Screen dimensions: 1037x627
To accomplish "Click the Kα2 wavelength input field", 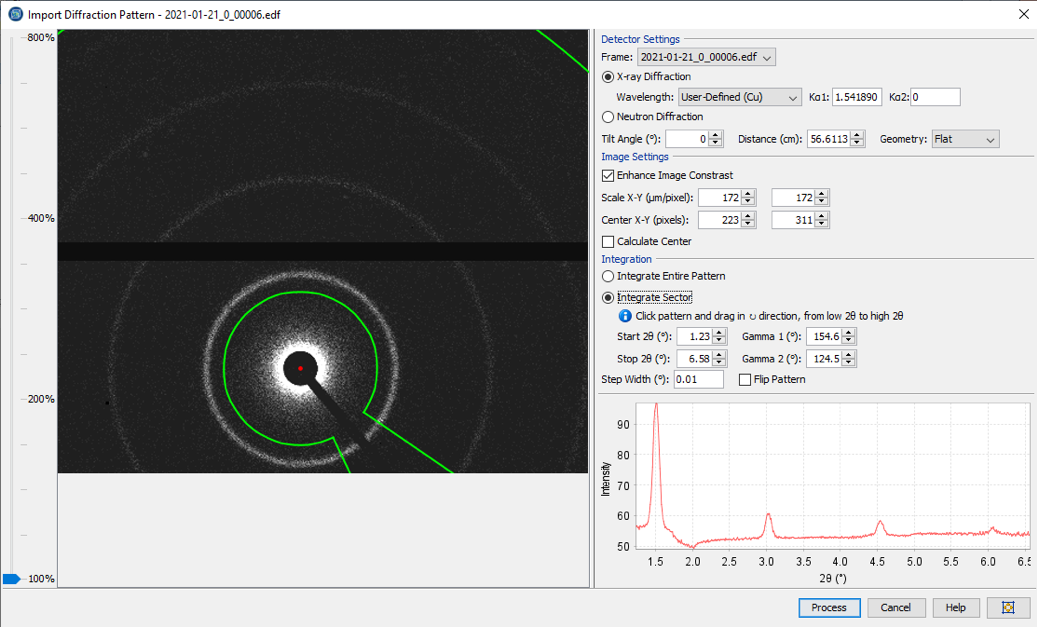I will click(935, 97).
